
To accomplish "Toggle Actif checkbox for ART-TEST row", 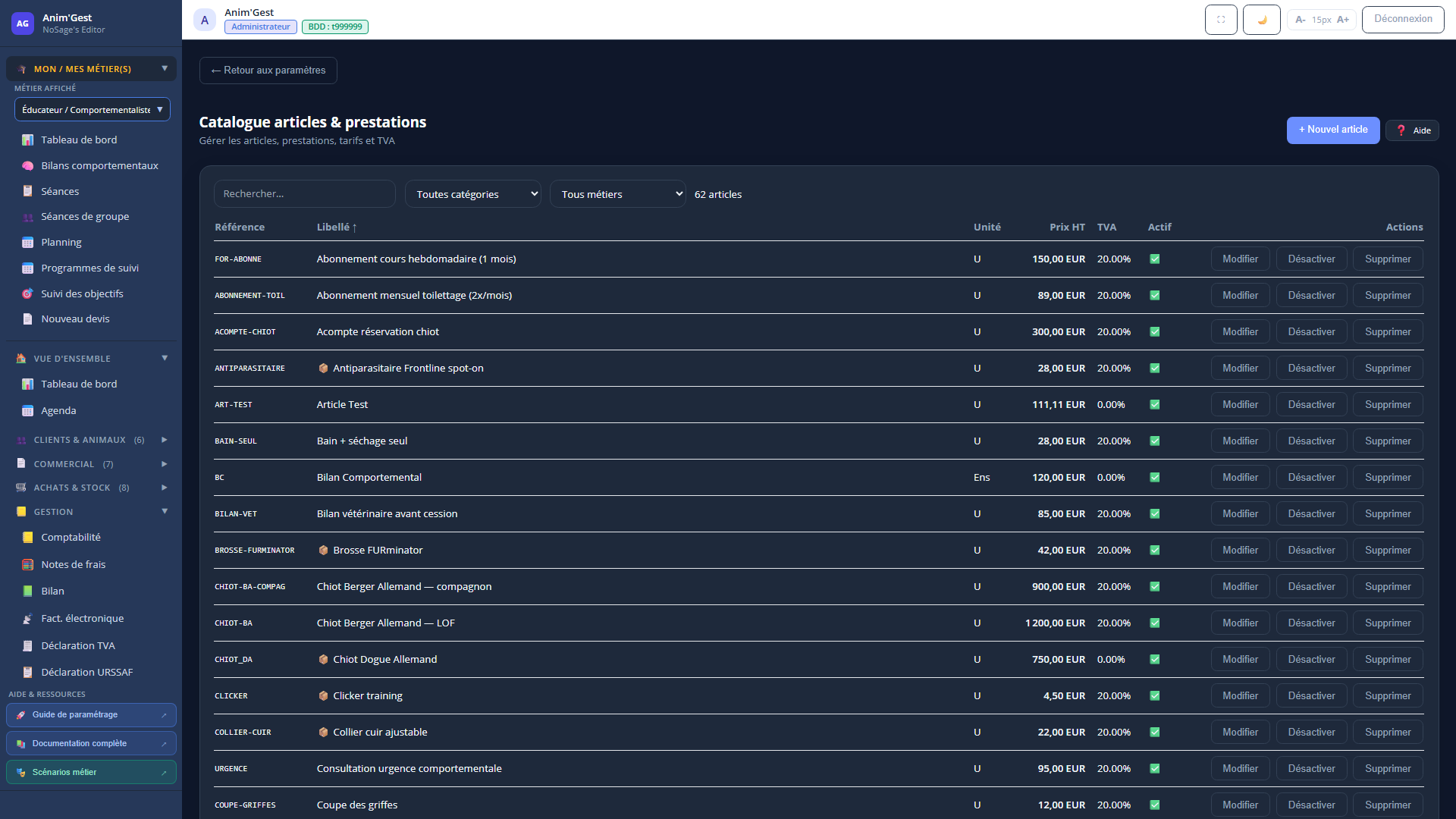I will 1155,404.
